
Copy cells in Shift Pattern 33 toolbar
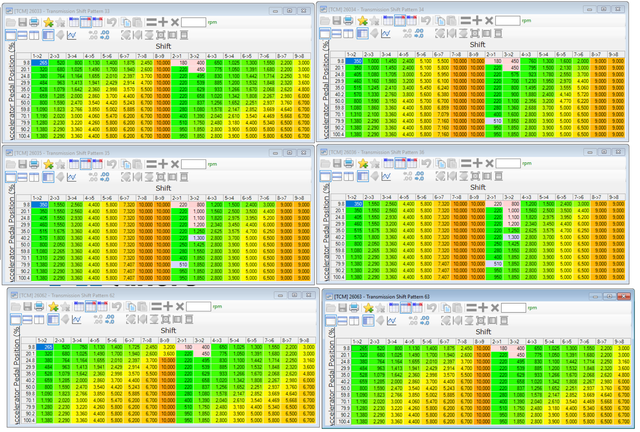point(126,22)
